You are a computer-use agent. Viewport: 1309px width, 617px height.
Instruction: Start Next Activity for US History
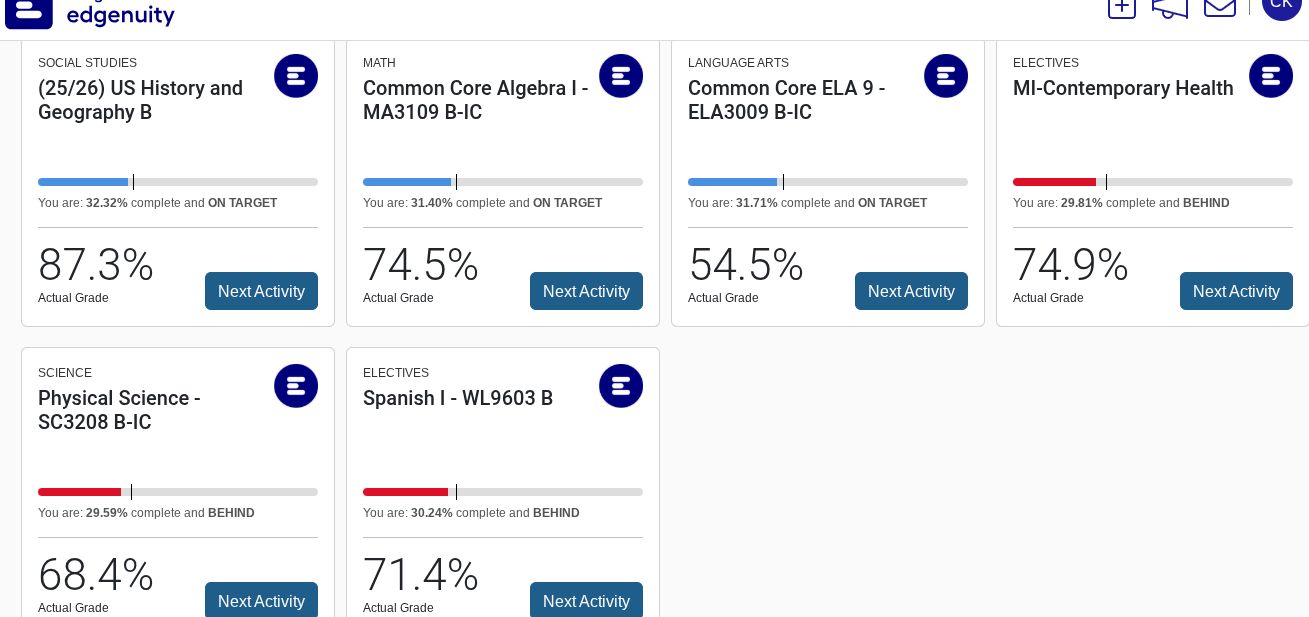(x=261, y=291)
